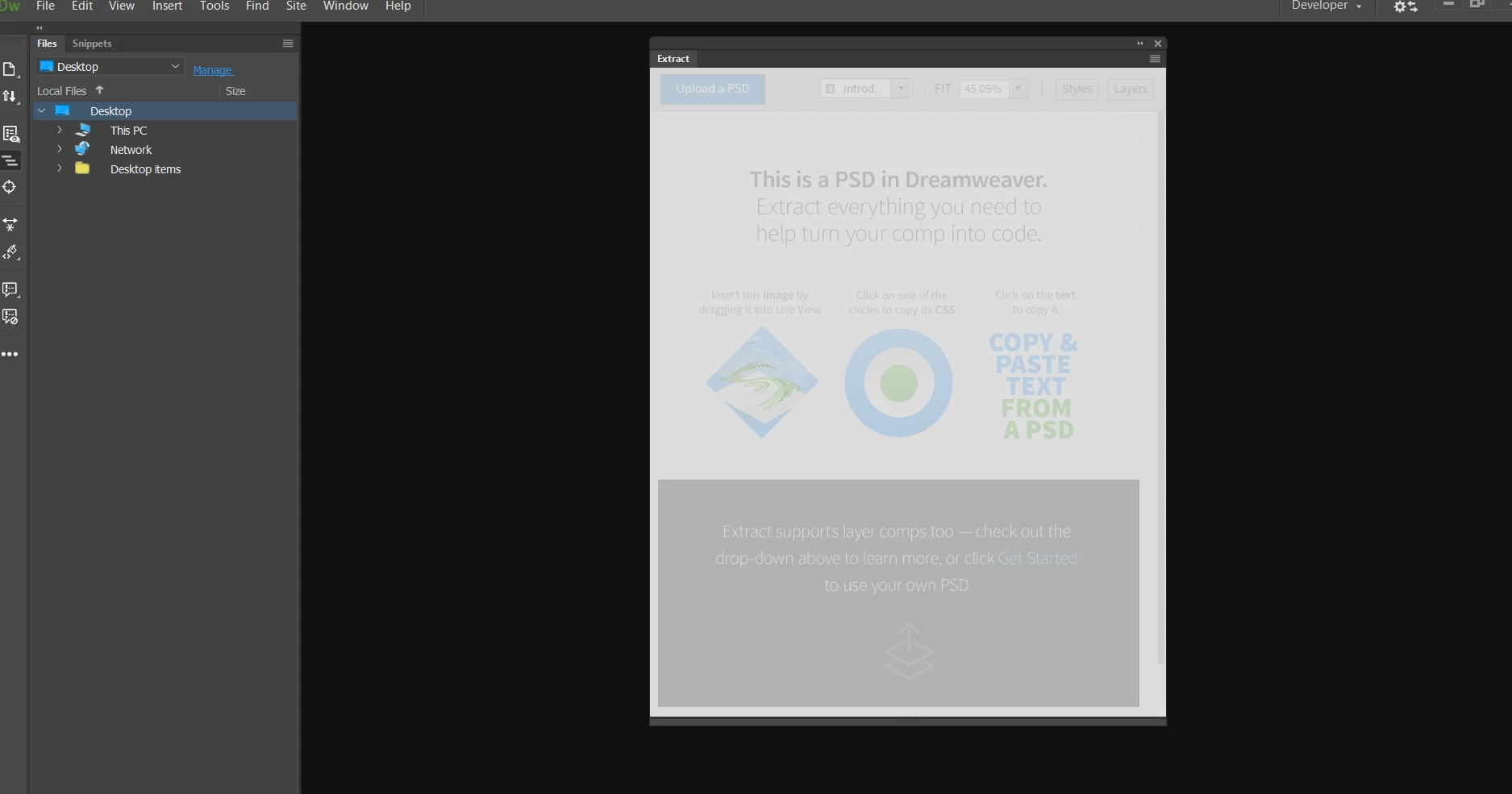Image resolution: width=1512 pixels, height=794 pixels.
Task: Select the This PC row label
Action: 129,131
